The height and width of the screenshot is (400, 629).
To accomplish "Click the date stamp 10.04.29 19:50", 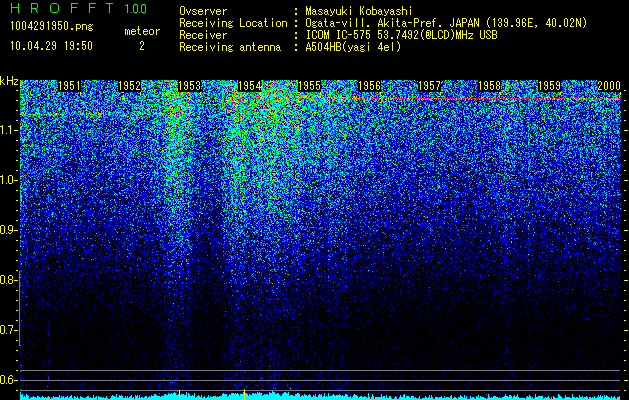I will [x=51, y=46].
